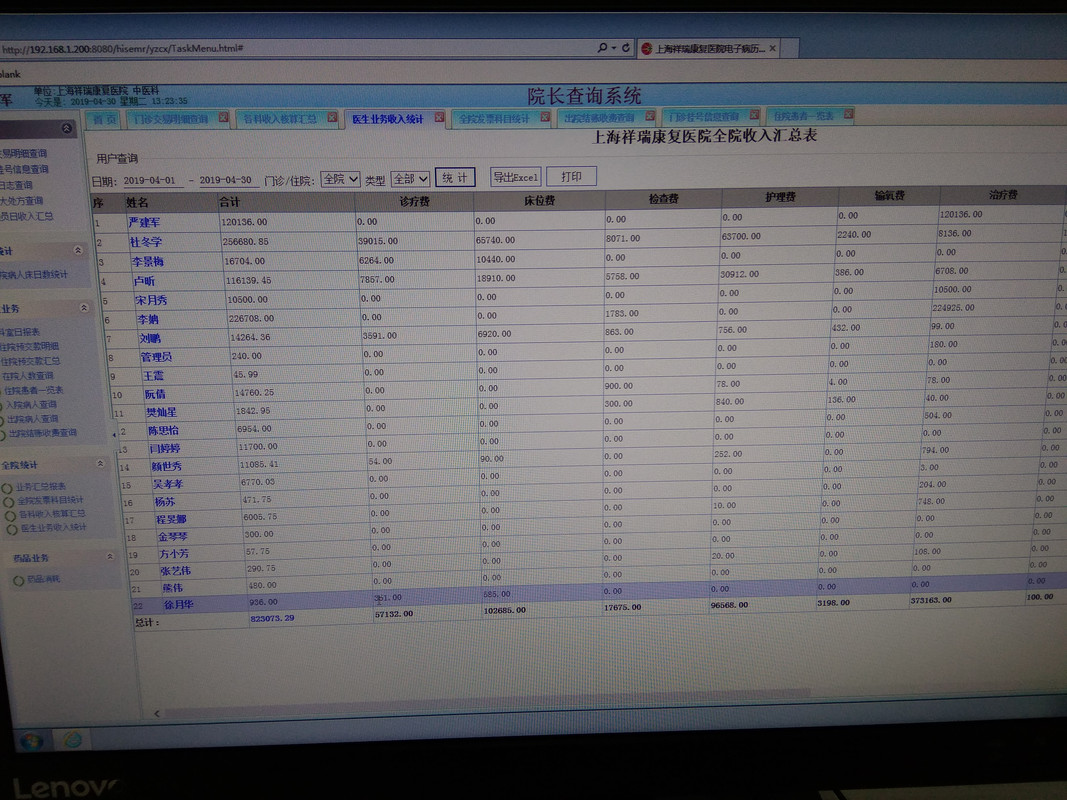Click the 统计 button
The height and width of the screenshot is (800, 1067).
pos(455,178)
